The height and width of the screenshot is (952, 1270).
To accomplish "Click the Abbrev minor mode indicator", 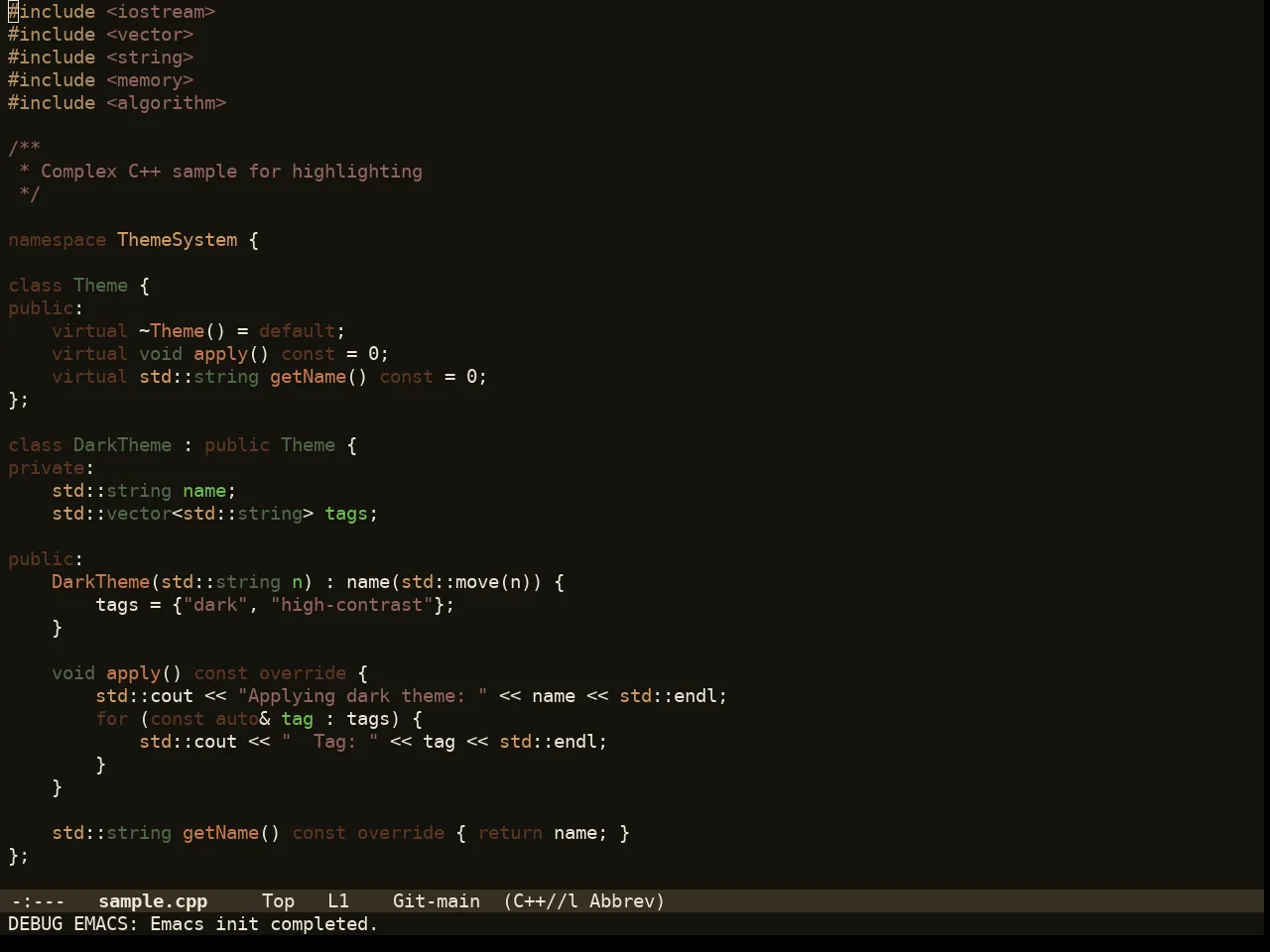I will point(627,901).
